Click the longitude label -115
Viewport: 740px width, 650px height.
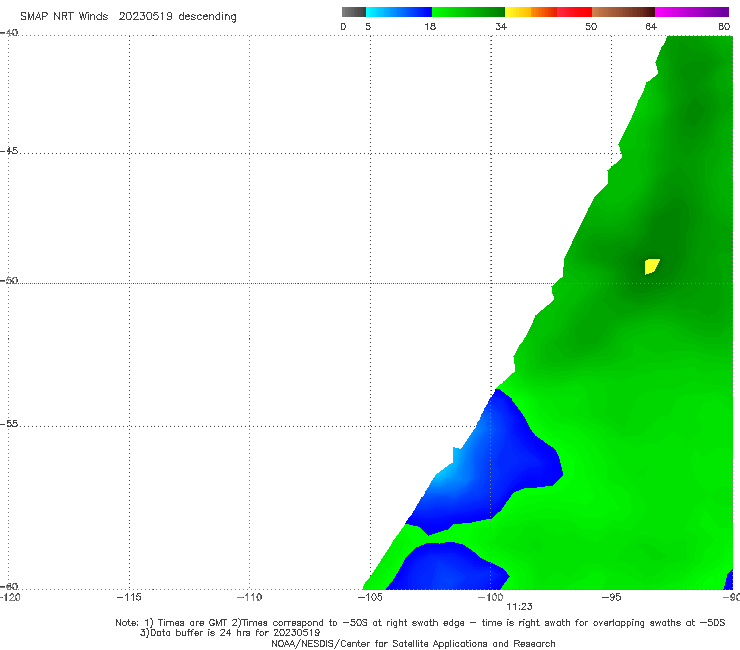tap(129, 597)
